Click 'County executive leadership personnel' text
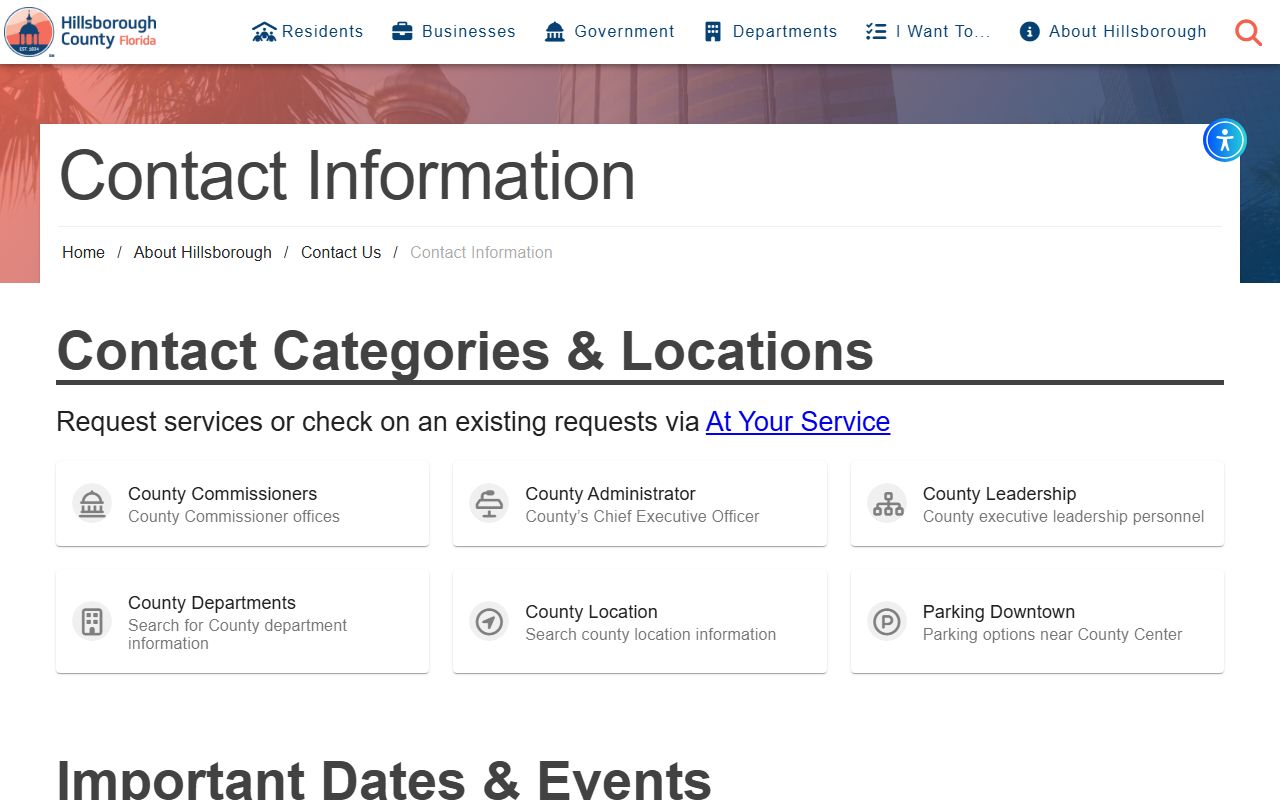The width and height of the screenshot is (1280, 800). click(x=1063, y=517)
